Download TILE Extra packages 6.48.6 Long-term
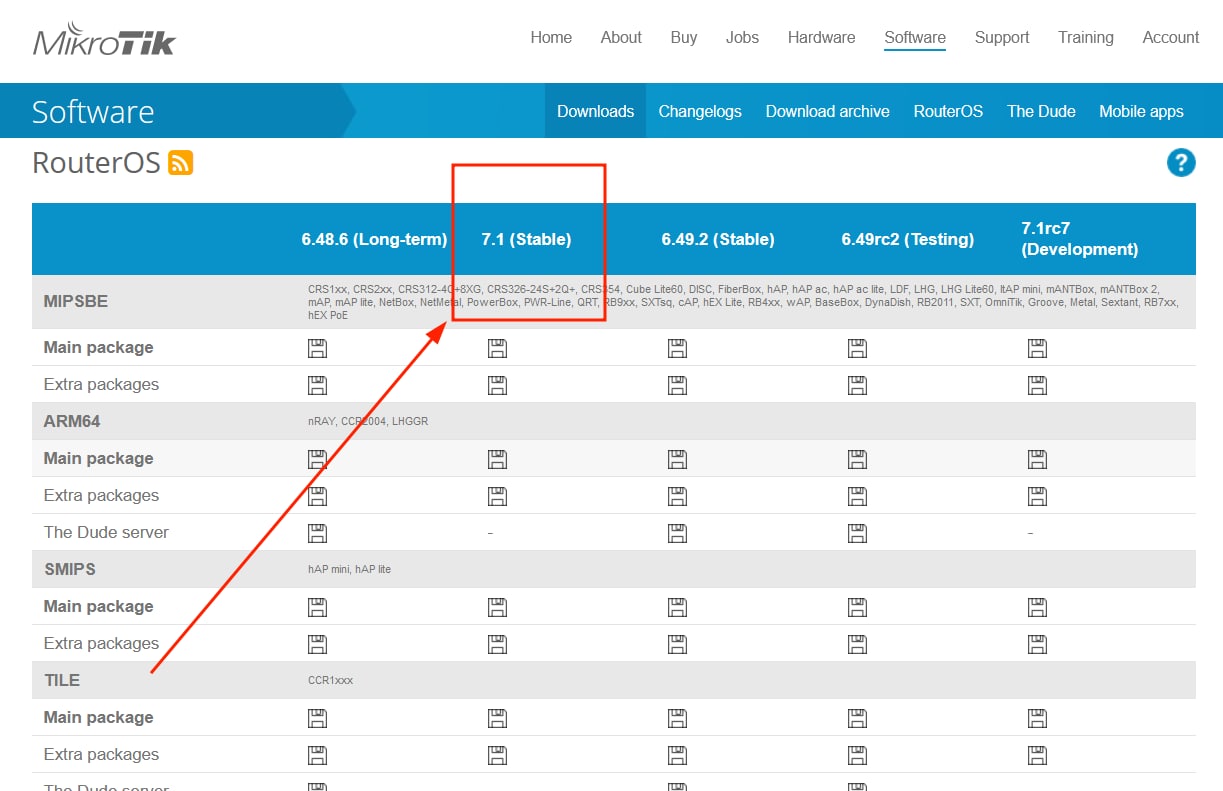This screenshot has width=1223, height=791. 317,755
